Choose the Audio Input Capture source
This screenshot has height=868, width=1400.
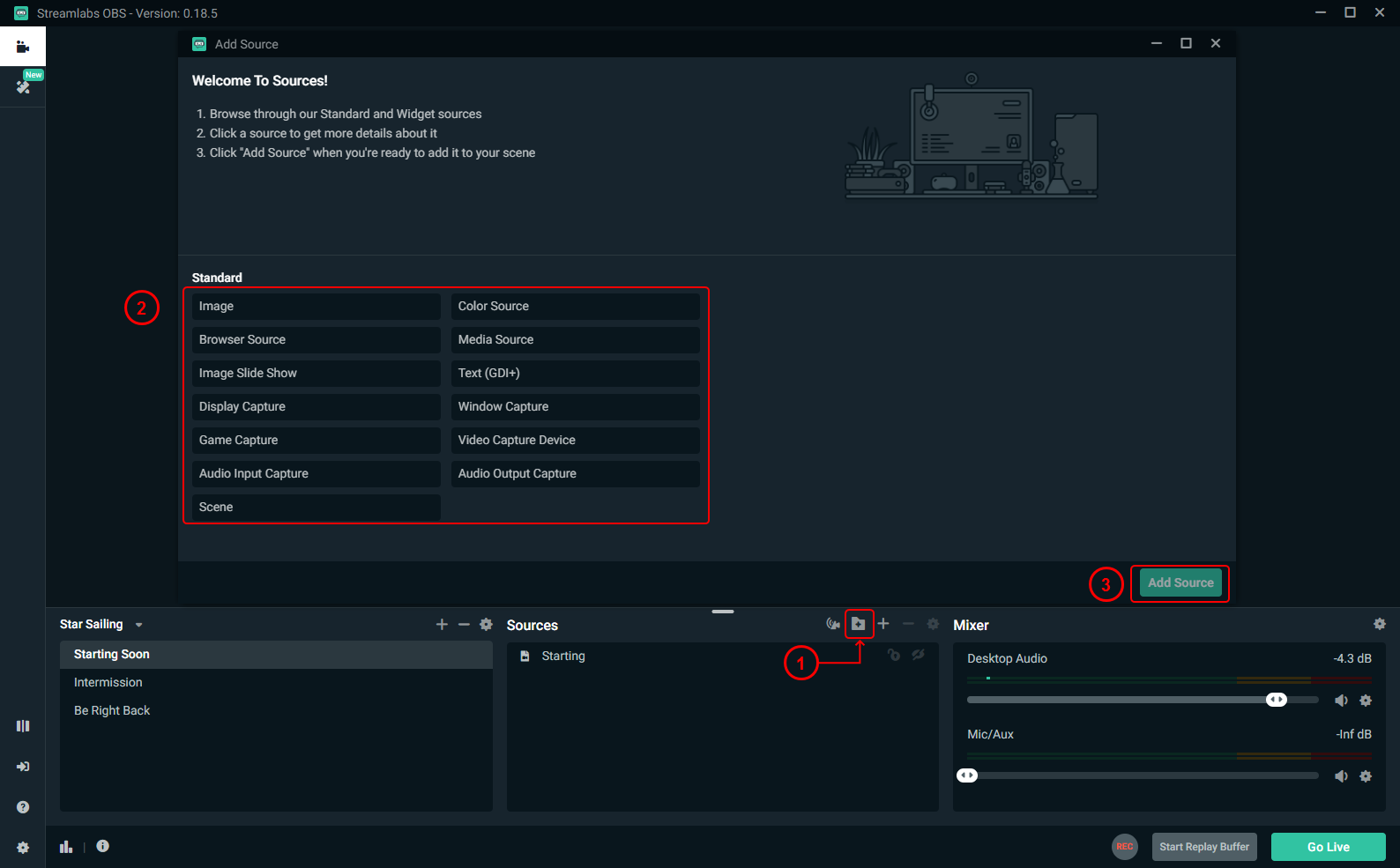coord(316,473)
